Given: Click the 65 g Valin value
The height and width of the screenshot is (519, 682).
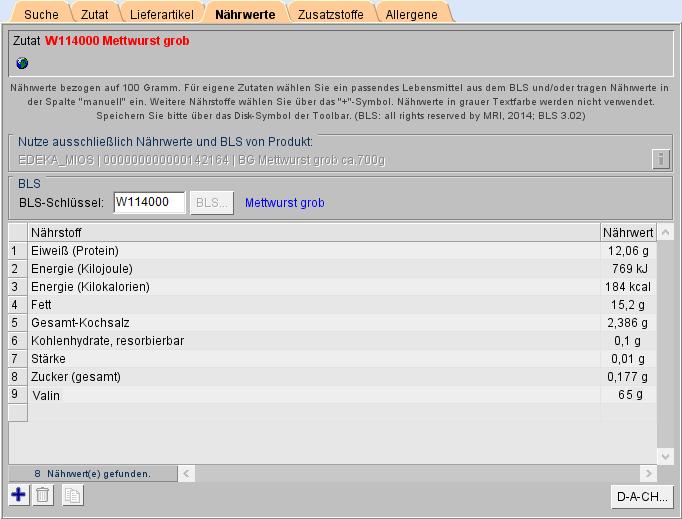Looking at the screenshot, I should point(628,395).
